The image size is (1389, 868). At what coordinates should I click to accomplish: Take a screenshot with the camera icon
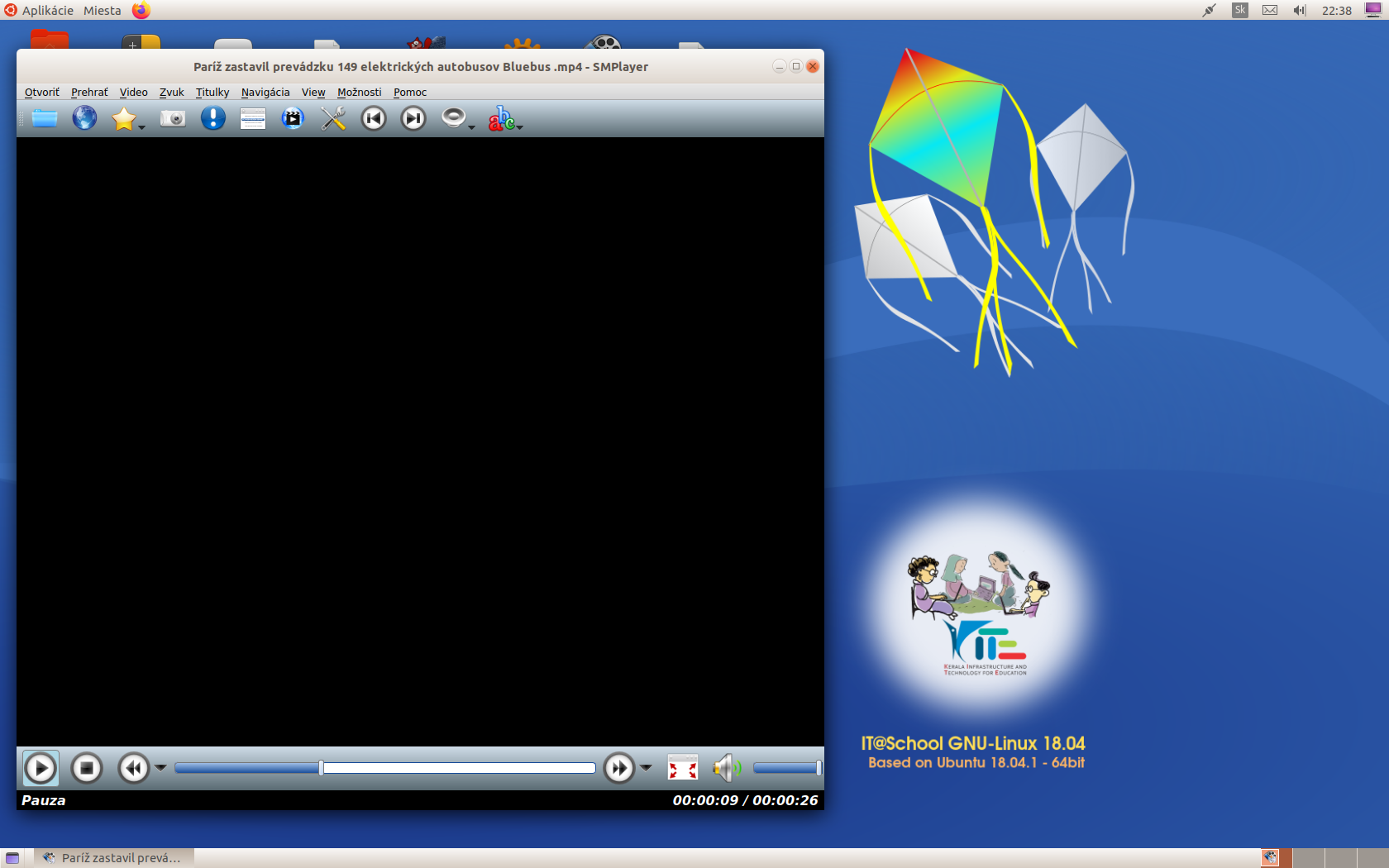tap(173, 118)
